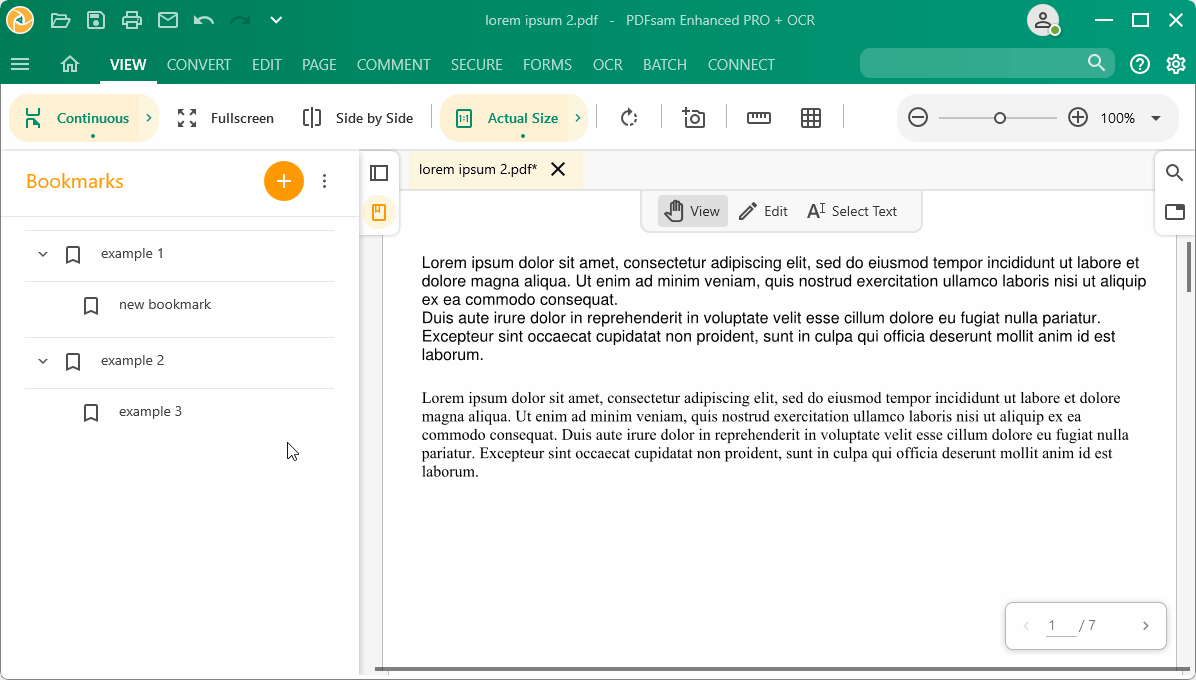The image size is (1196, 680).
Task: Collapse the example 1 bookmark
Action: point(42,254)
